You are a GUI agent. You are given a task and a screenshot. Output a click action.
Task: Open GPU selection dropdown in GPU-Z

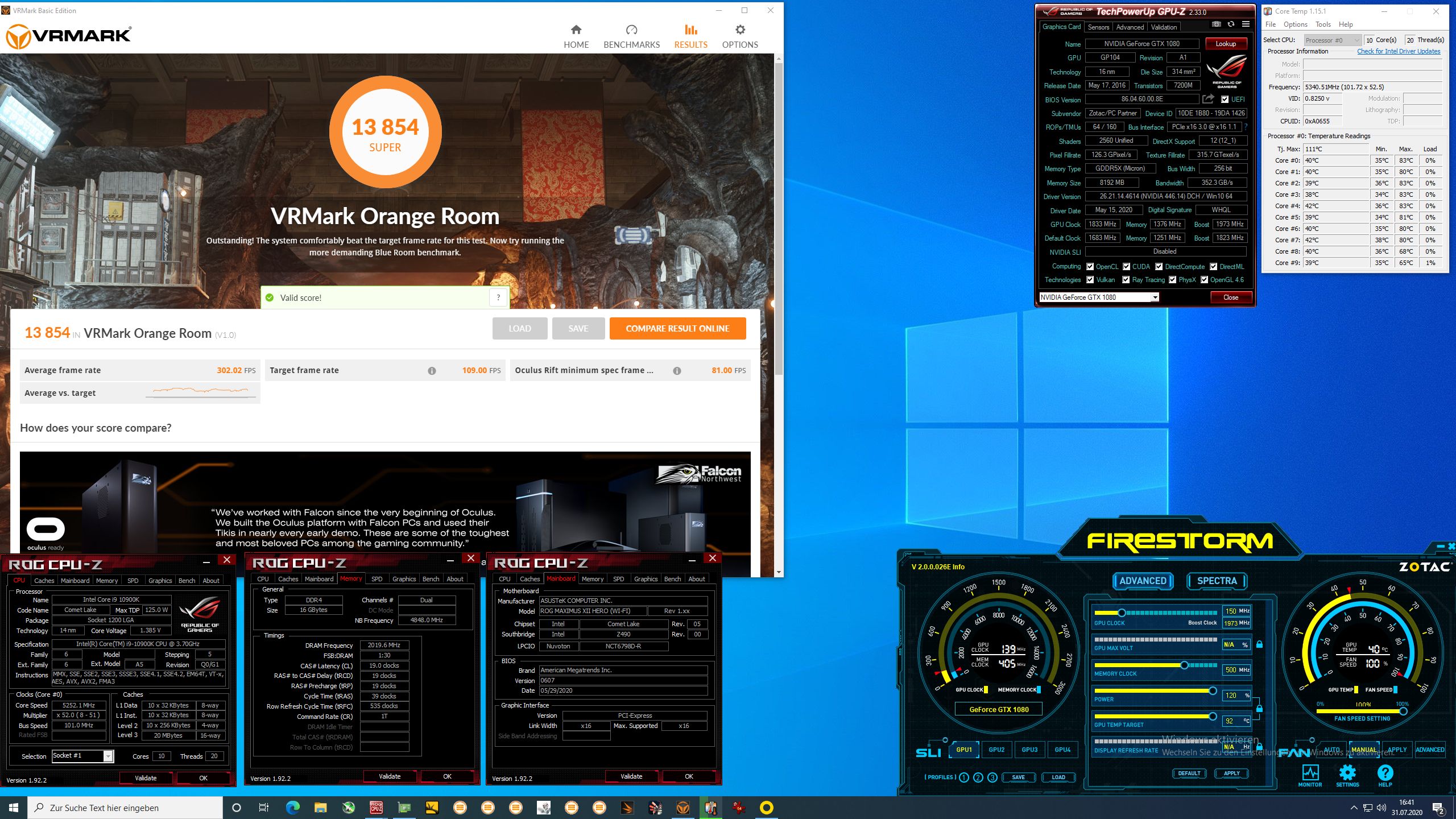click(1155, 297)
